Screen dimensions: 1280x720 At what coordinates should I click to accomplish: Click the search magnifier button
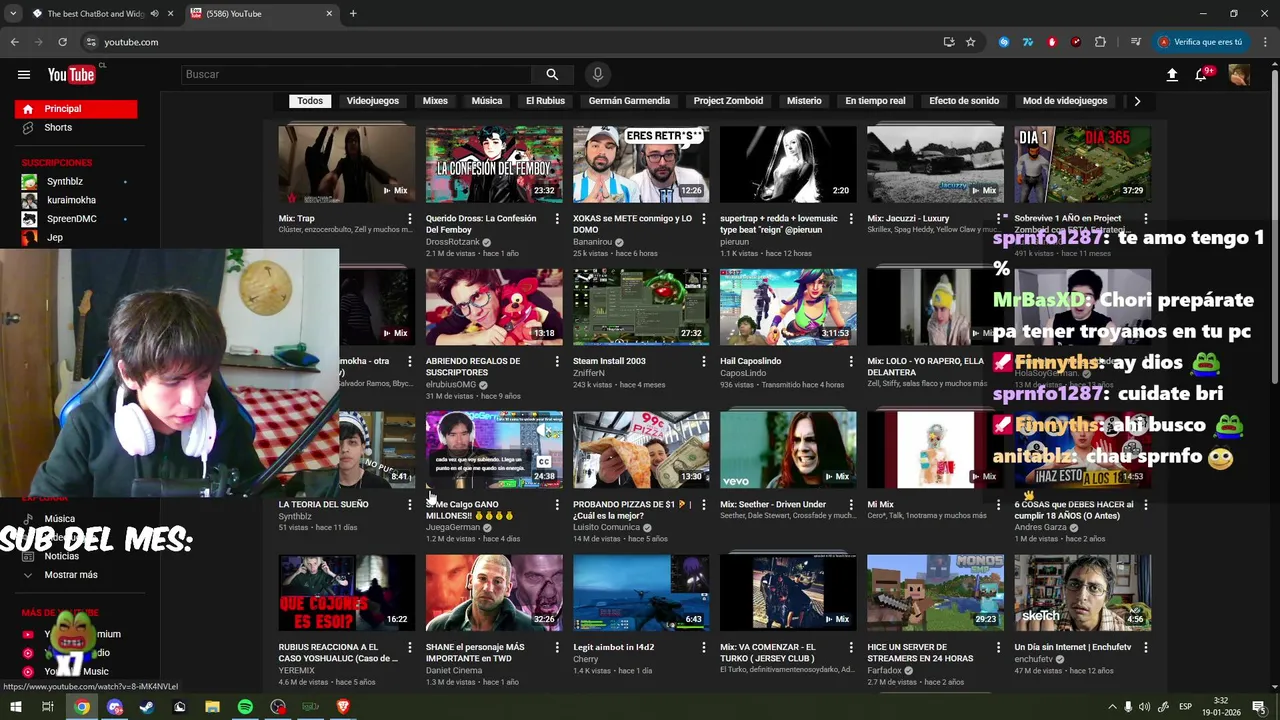(552, 74)
